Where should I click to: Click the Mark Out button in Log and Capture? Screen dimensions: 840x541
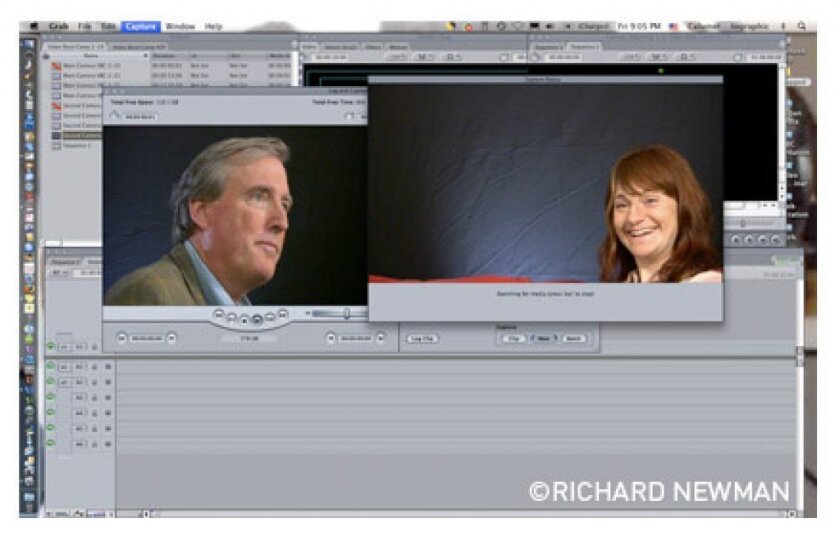[380, 338]
